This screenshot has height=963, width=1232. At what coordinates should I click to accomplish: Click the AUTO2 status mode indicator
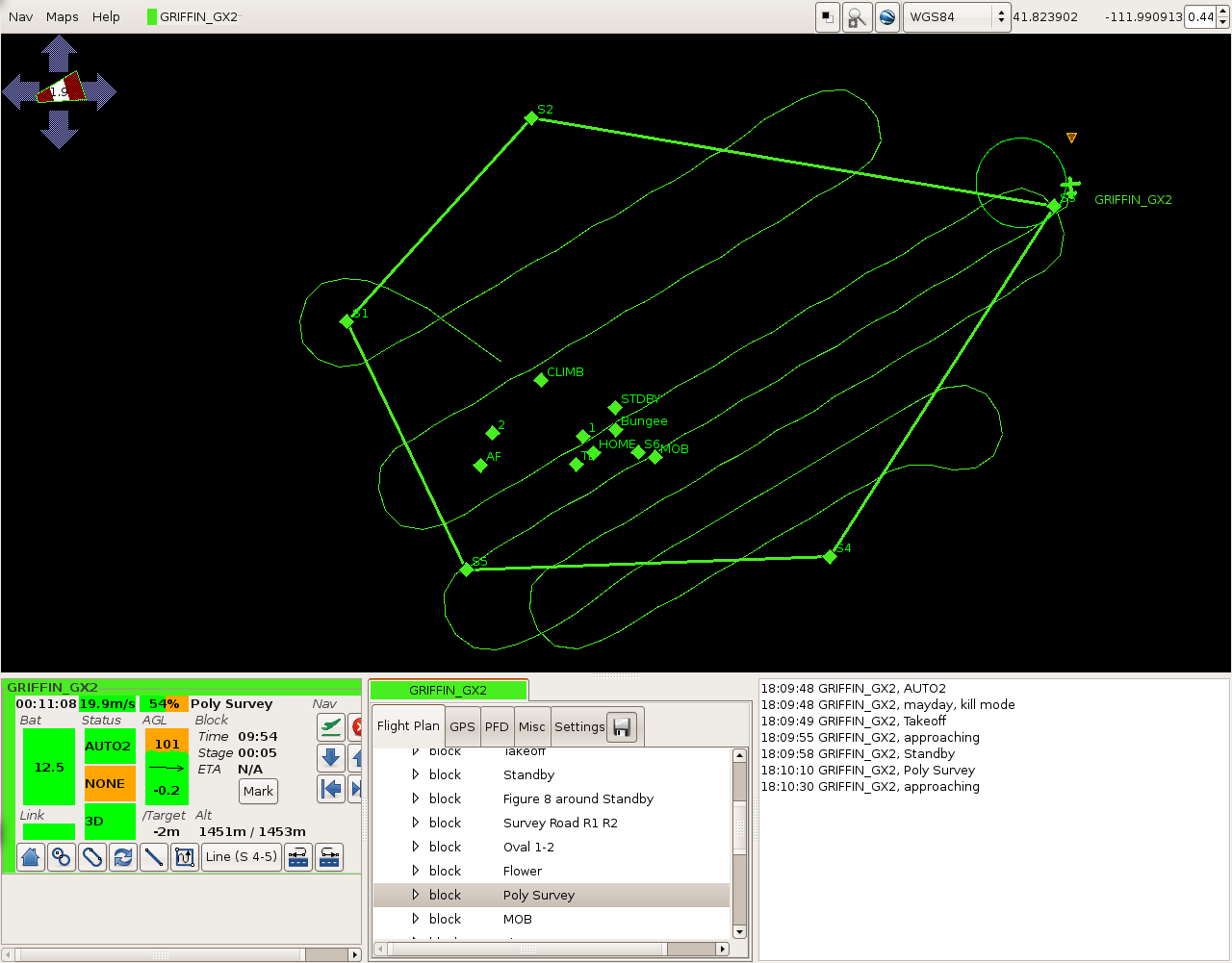coord(109,746)
